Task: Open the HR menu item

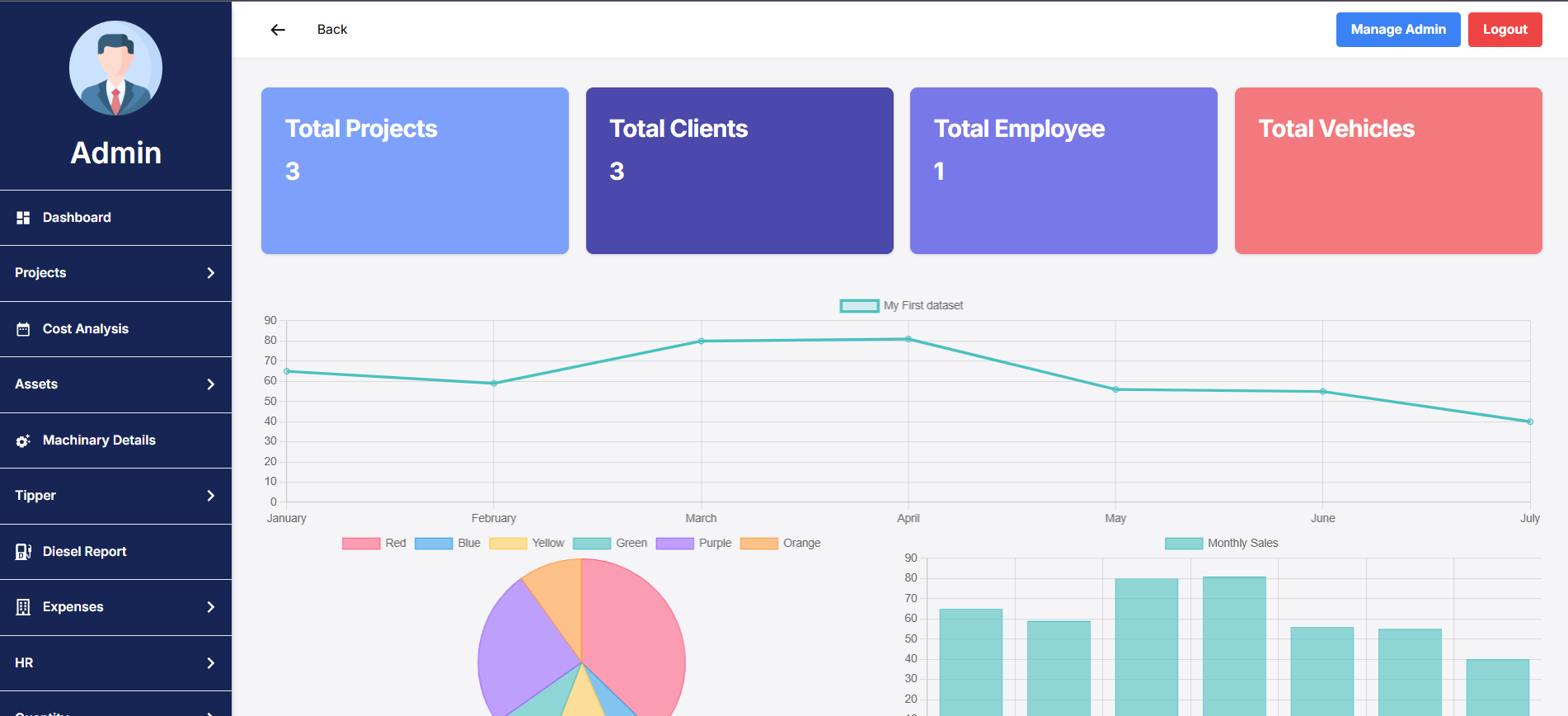Action: (x=115, y=663)
